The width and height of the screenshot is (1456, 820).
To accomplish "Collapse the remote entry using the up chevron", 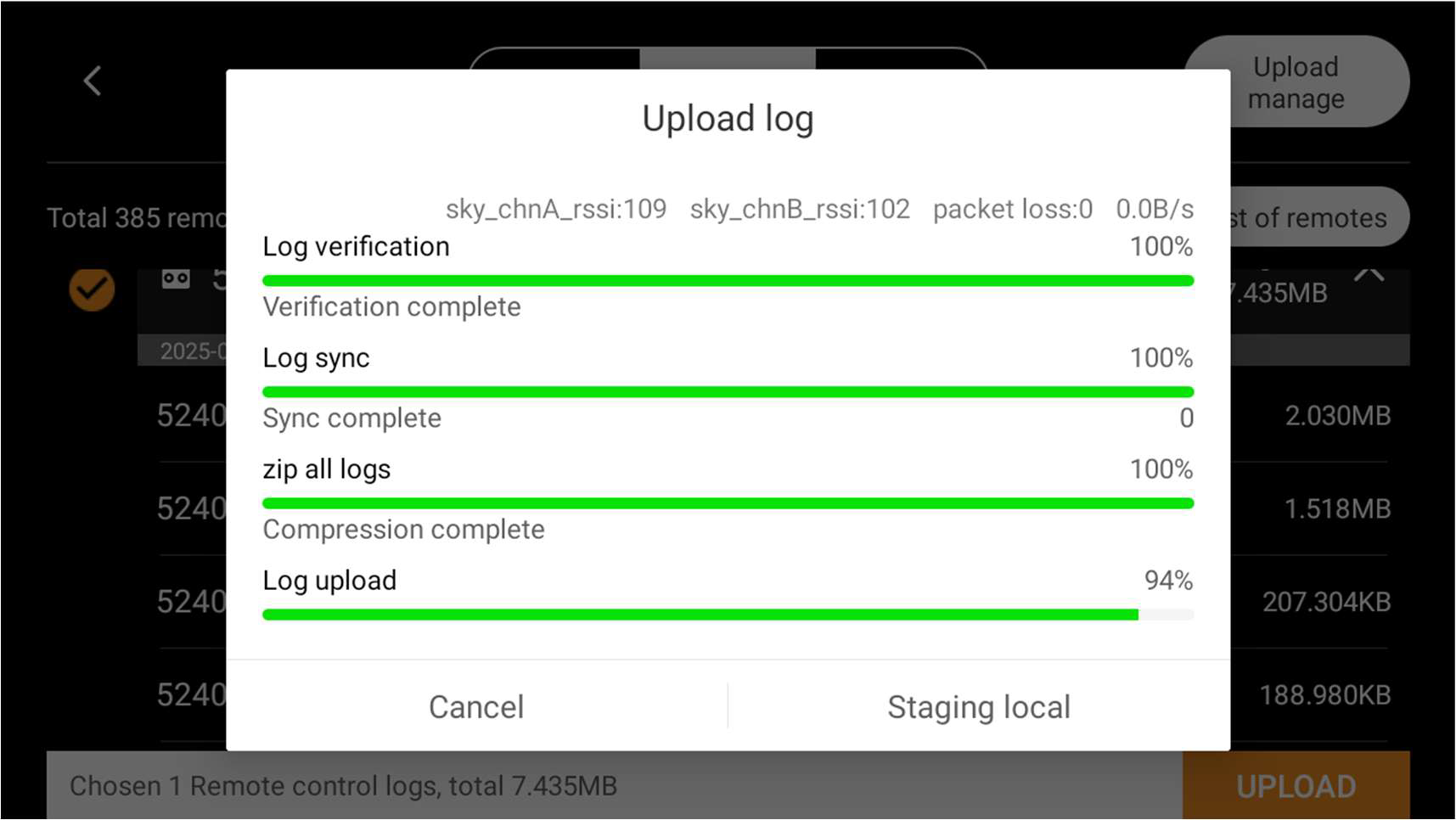I will pos(1369,275).
